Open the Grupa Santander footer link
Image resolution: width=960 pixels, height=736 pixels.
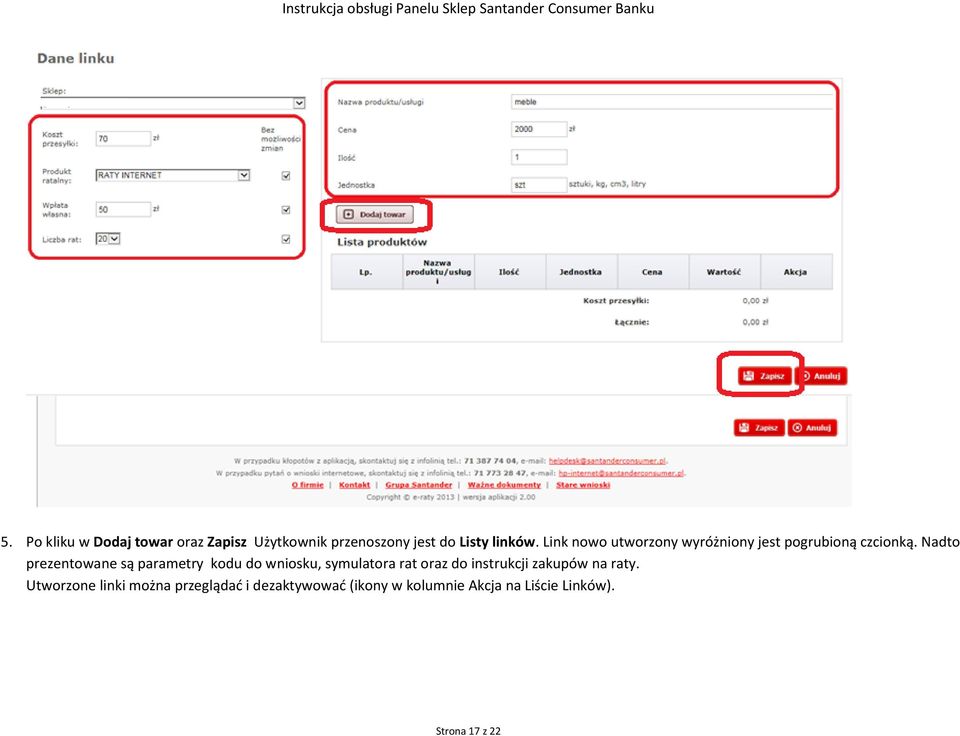coord(419,485)
